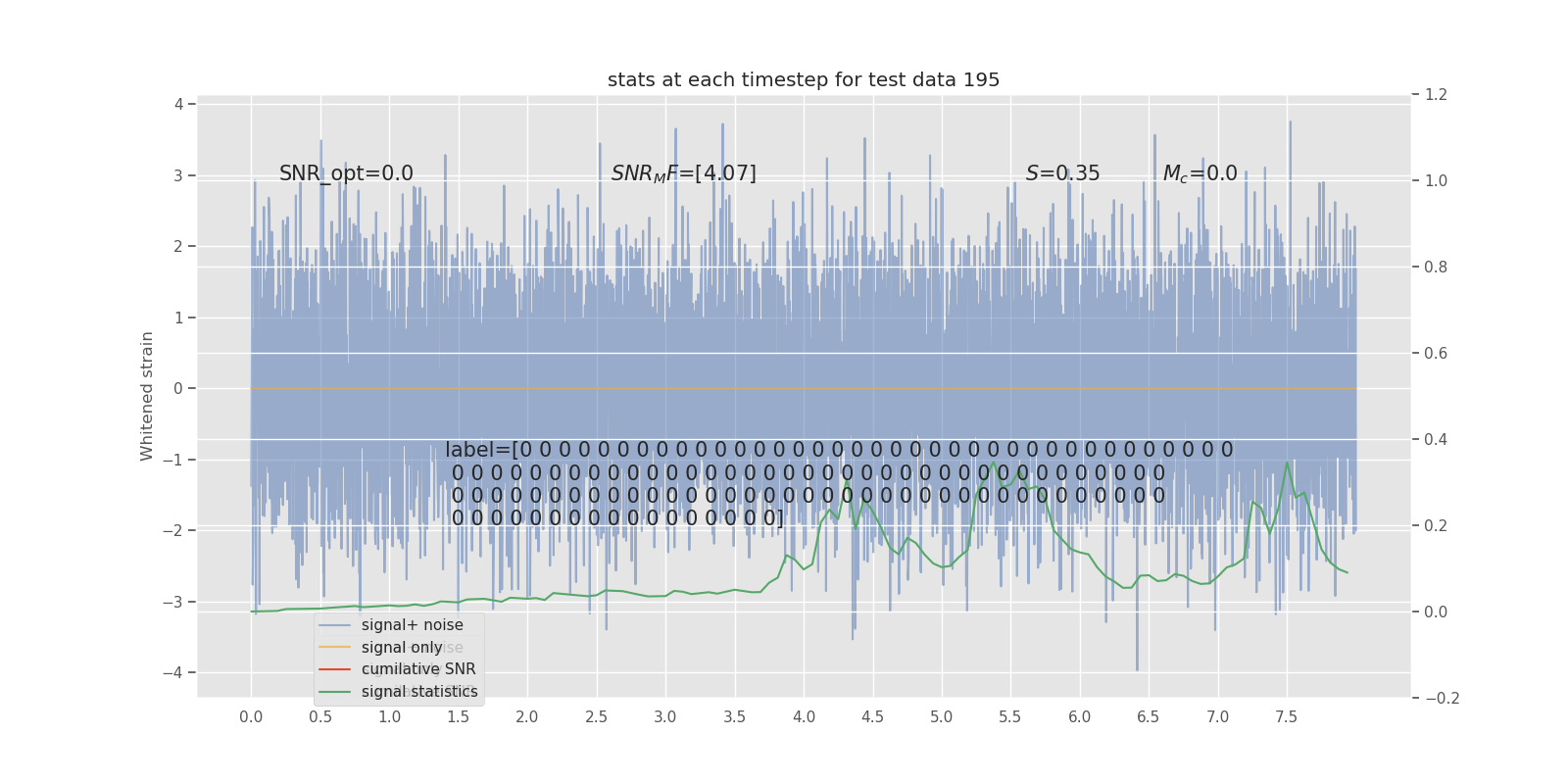Screen dimensions: 1568x784
Task: Click the 'signal statistics' legend entry
Action: pyautogui.click(x=419, y=692)
